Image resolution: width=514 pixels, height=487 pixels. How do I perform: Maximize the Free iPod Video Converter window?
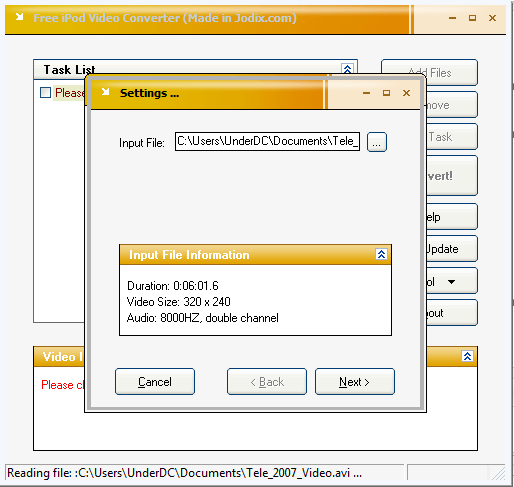coord(472,18)
